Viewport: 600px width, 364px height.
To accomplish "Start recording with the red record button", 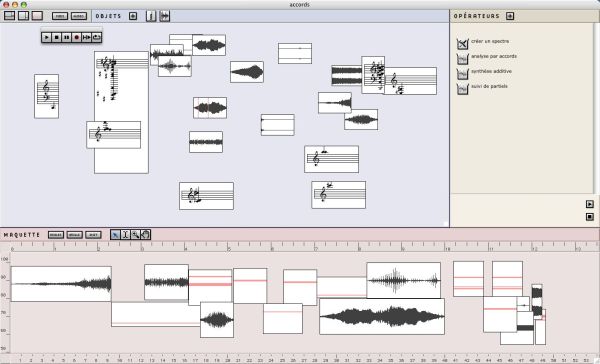I will 77,38.
